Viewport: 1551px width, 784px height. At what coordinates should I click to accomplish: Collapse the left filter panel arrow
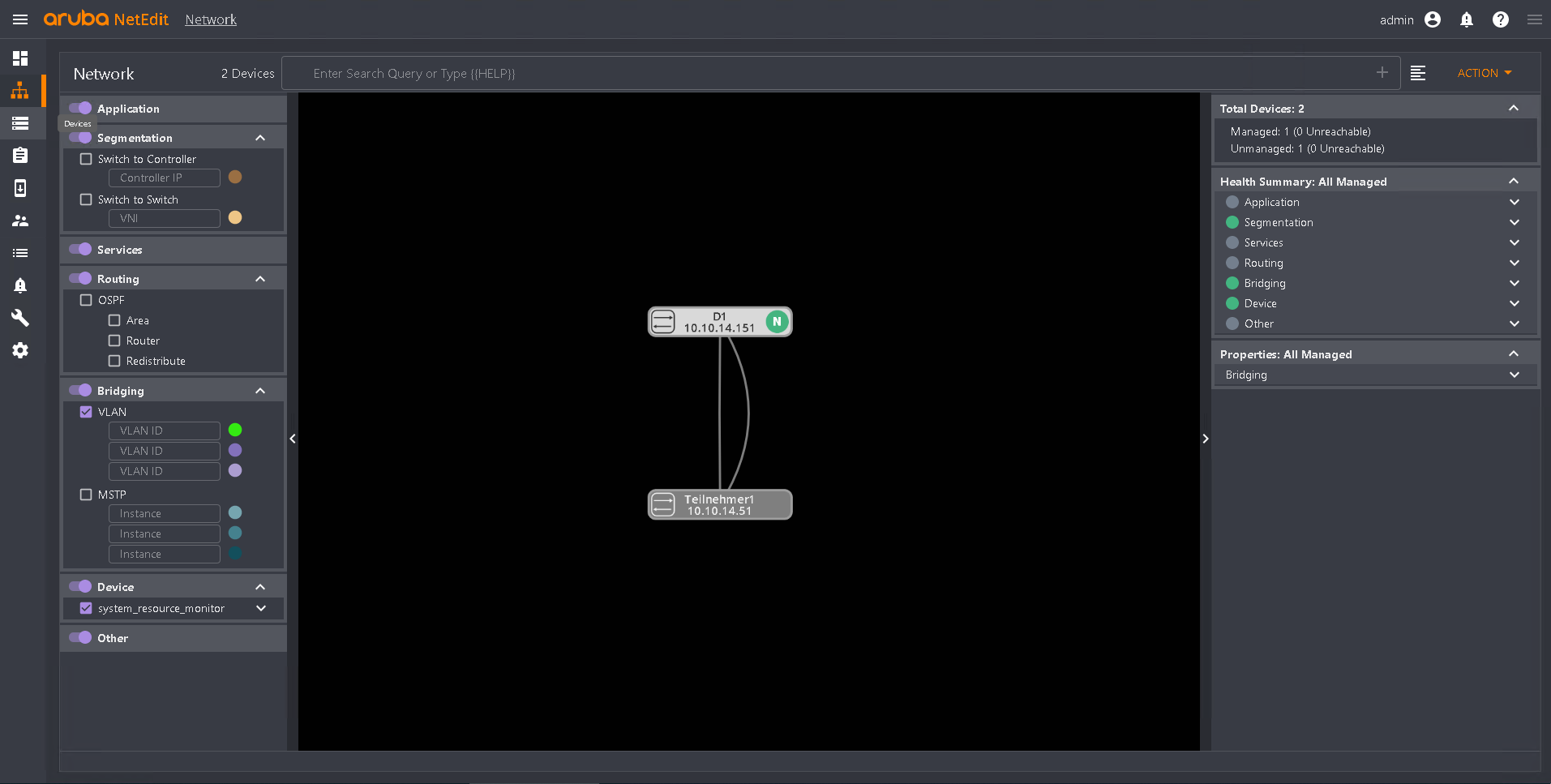tap(293, 439)
